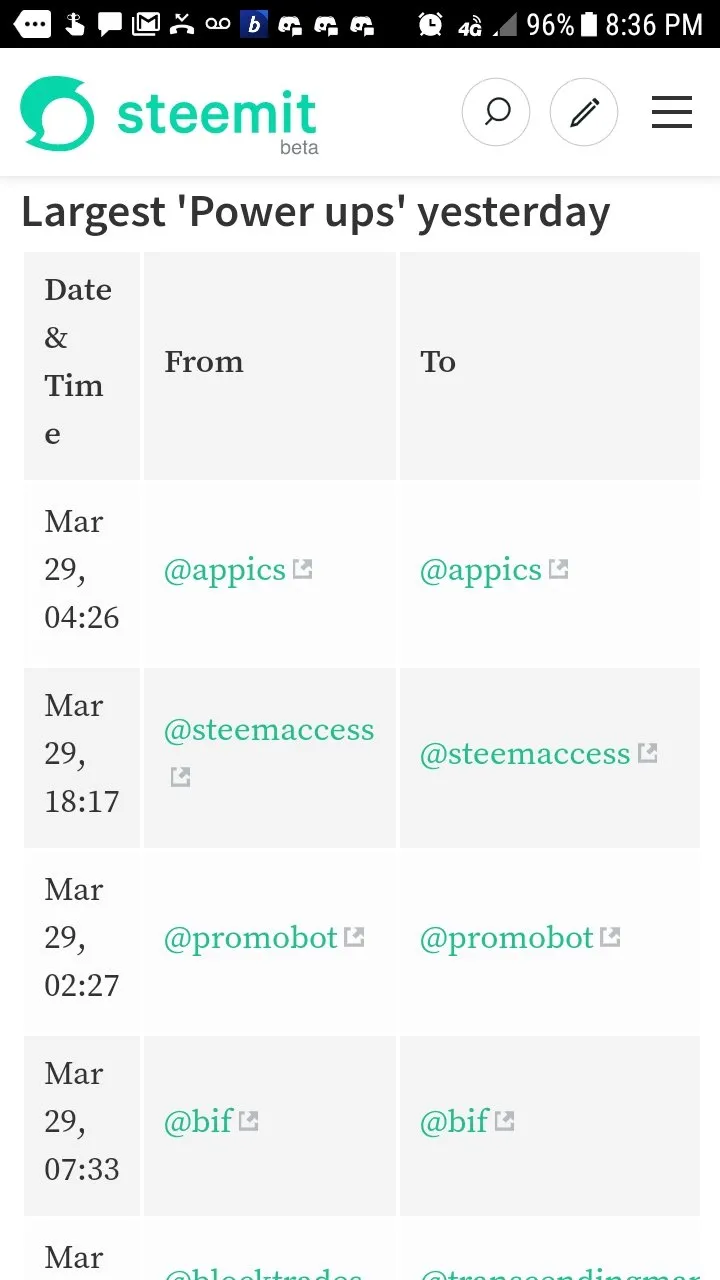Open external link icon beside To @promobot
The height and width of the screenshot is (1280, 720).
click(610, 937)
